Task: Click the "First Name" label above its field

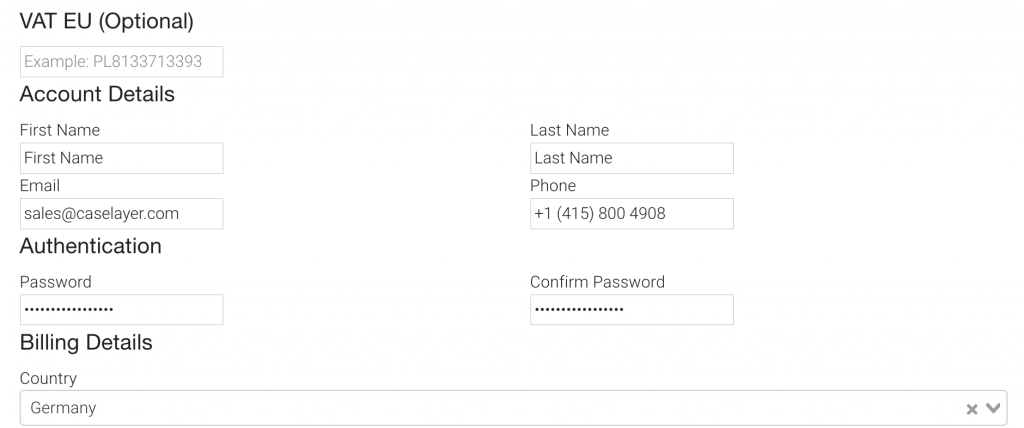Action: pos(60,130)
